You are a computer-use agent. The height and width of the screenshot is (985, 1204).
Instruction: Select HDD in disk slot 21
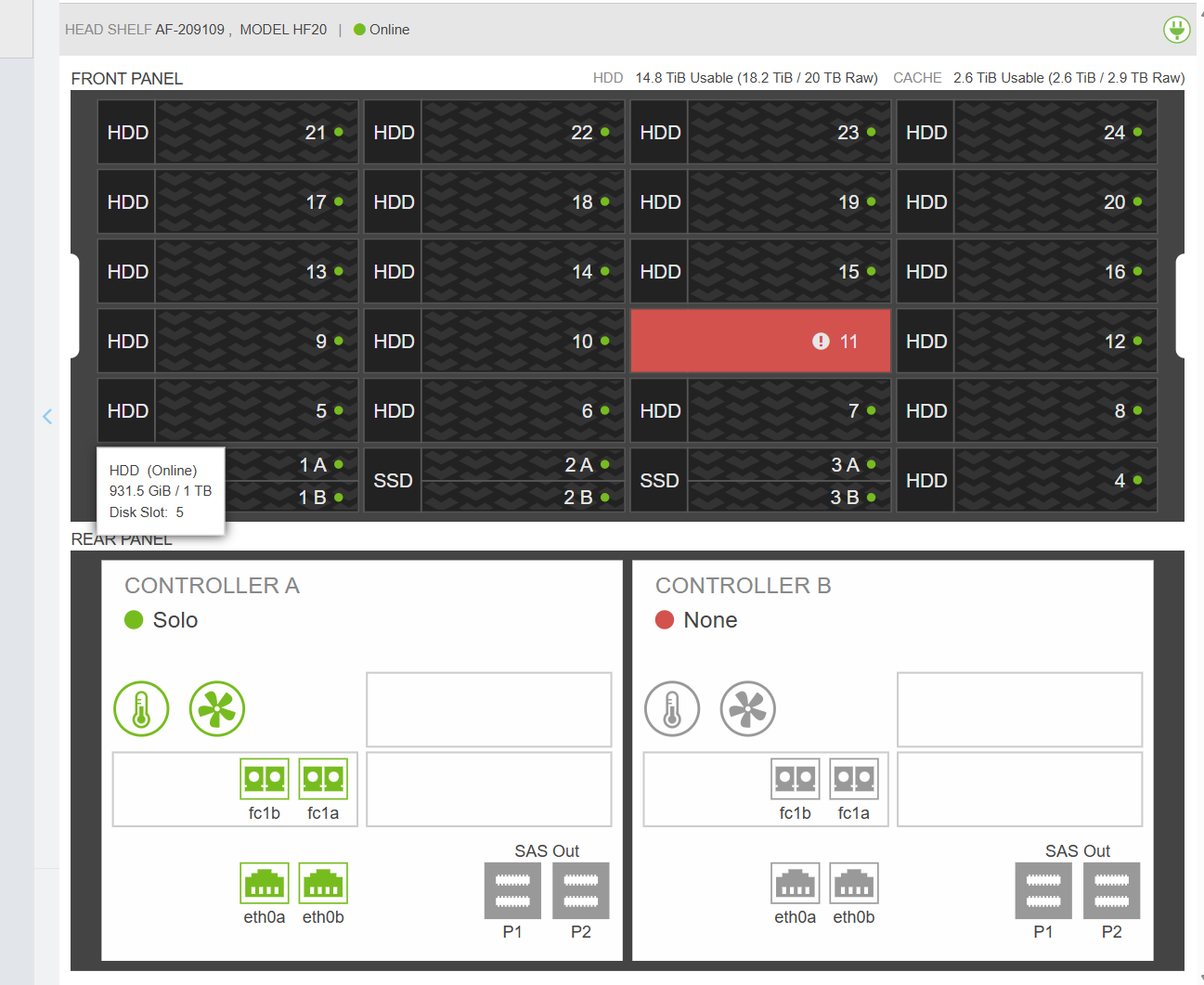click(x=227, y=133)
